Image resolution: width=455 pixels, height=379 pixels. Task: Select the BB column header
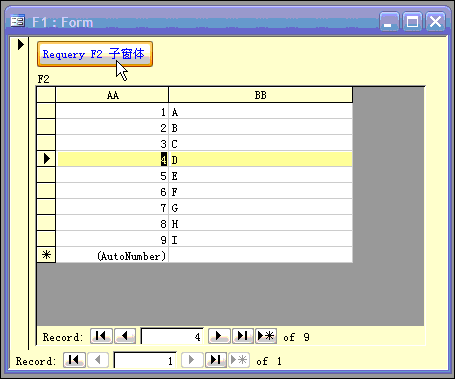pos(261,95)
